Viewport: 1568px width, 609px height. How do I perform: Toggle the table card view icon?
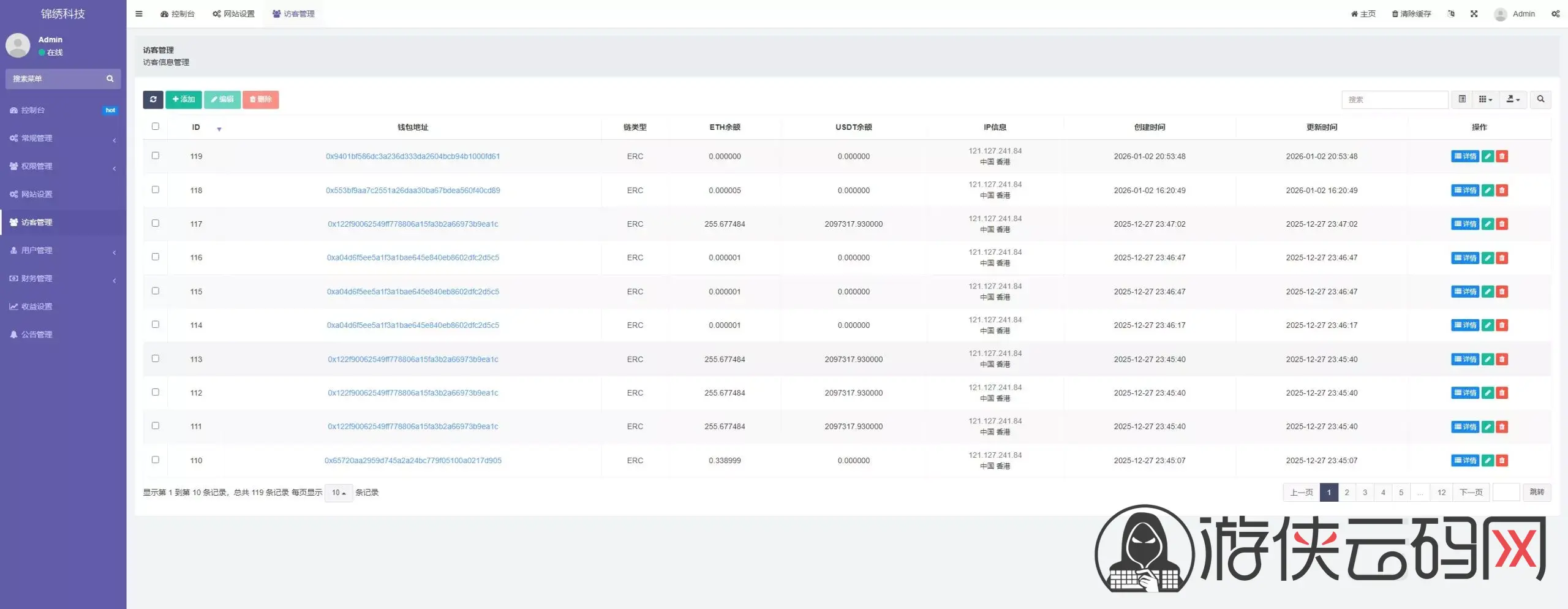pyautogui.click(x=1461, y=99)
